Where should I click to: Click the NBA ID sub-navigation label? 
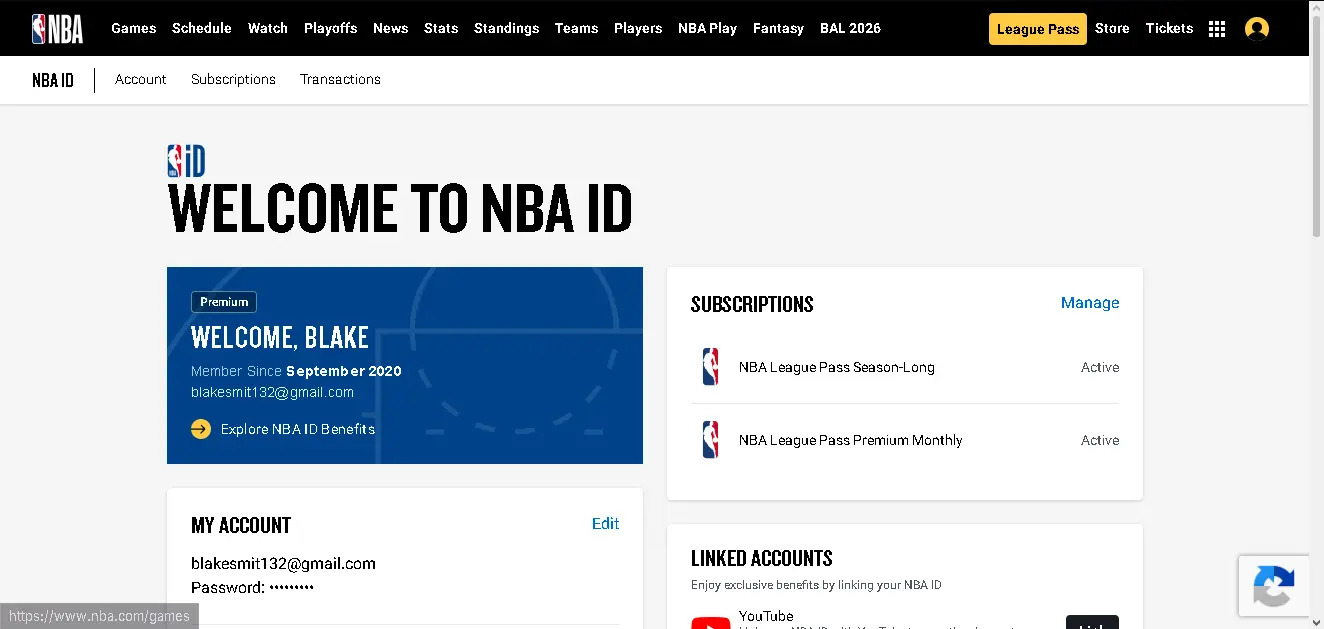click(53, 80)
